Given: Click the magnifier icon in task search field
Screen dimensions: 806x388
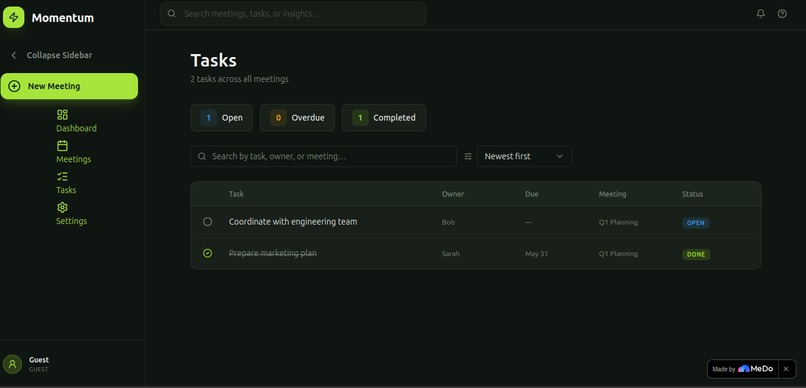Looking at the screenshot, I should click(x=202, y=156).
